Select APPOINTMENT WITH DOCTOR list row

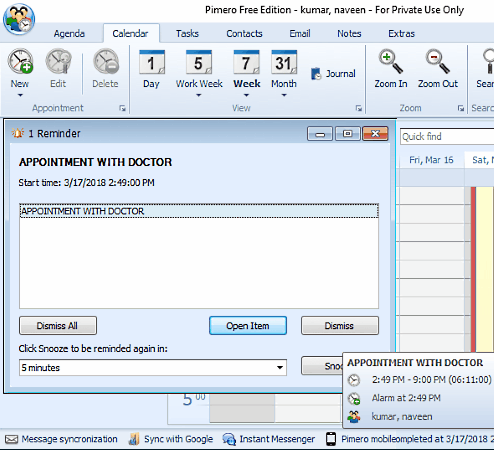[x=199, y=211]
